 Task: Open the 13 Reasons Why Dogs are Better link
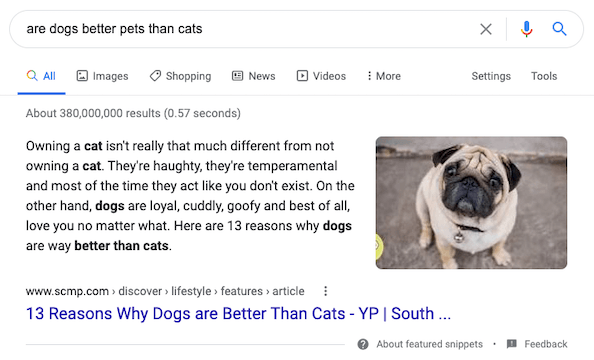[x=238, y=313]
